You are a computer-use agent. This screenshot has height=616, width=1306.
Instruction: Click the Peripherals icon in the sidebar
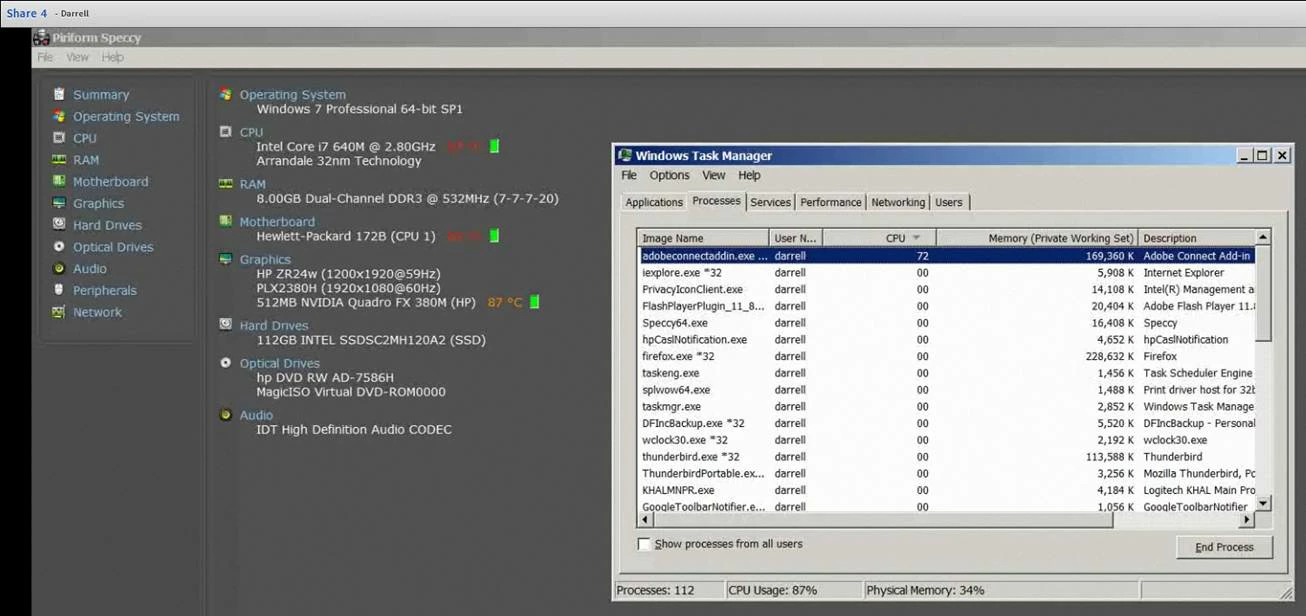click(x=59, y=290)
